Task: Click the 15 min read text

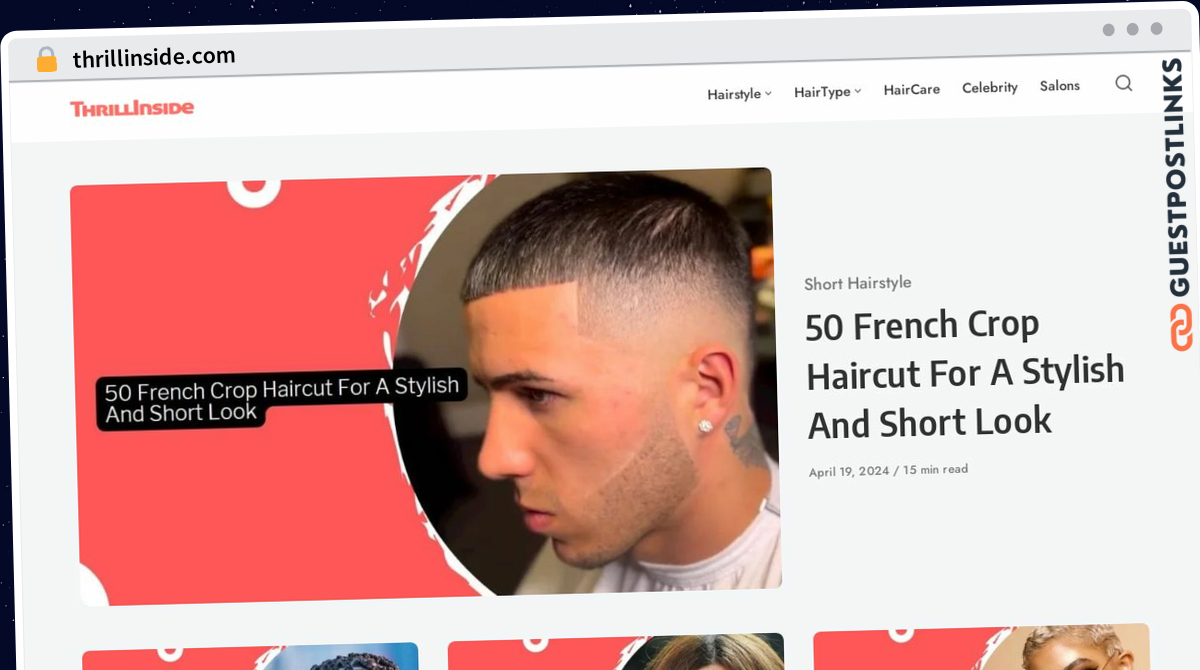Action: [936, 469]
